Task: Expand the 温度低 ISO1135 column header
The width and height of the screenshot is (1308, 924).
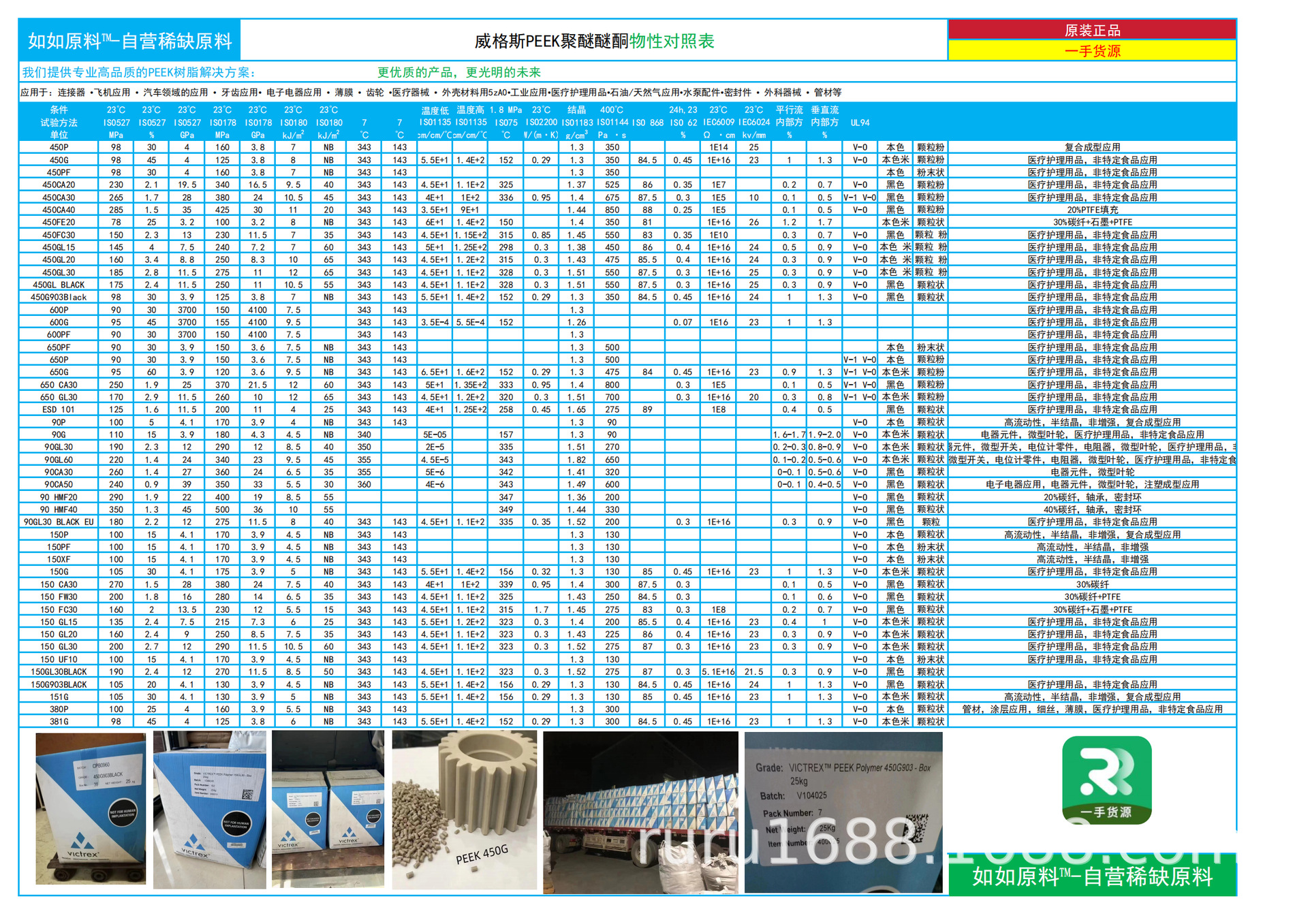Action: click(x=434, y=121)
